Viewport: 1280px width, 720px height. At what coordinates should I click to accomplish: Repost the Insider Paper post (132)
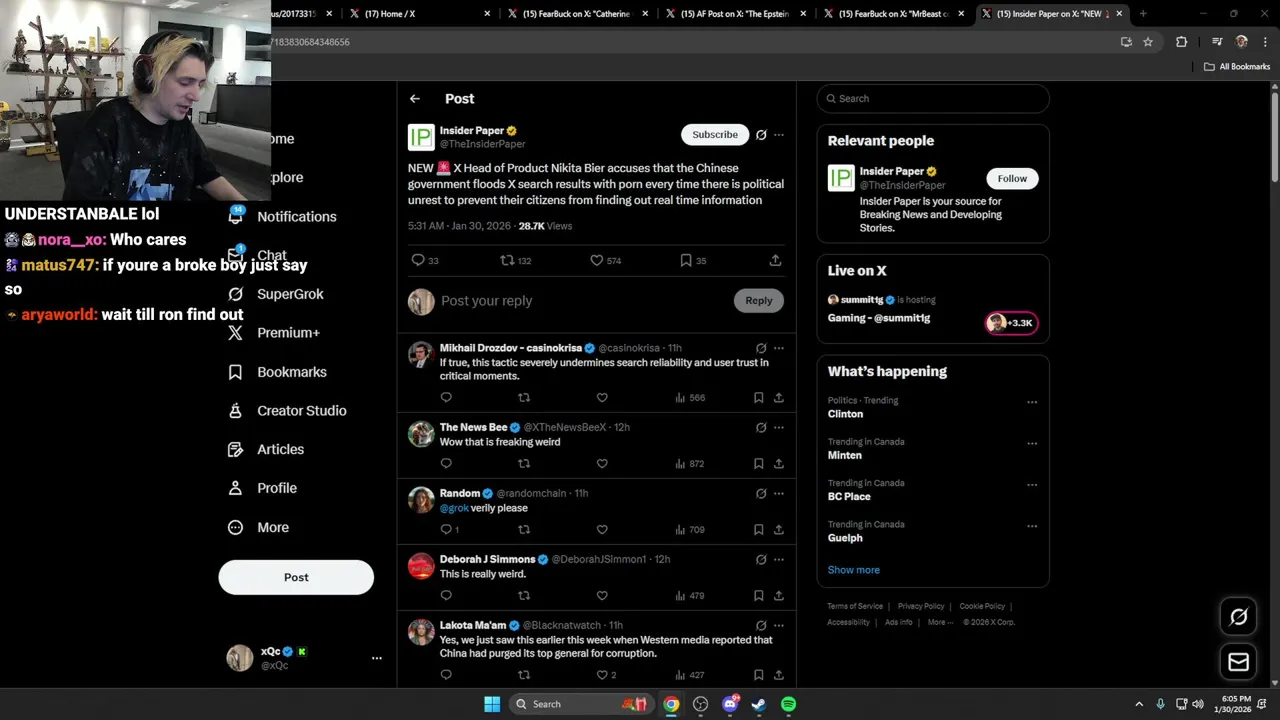tap(516, 260)
